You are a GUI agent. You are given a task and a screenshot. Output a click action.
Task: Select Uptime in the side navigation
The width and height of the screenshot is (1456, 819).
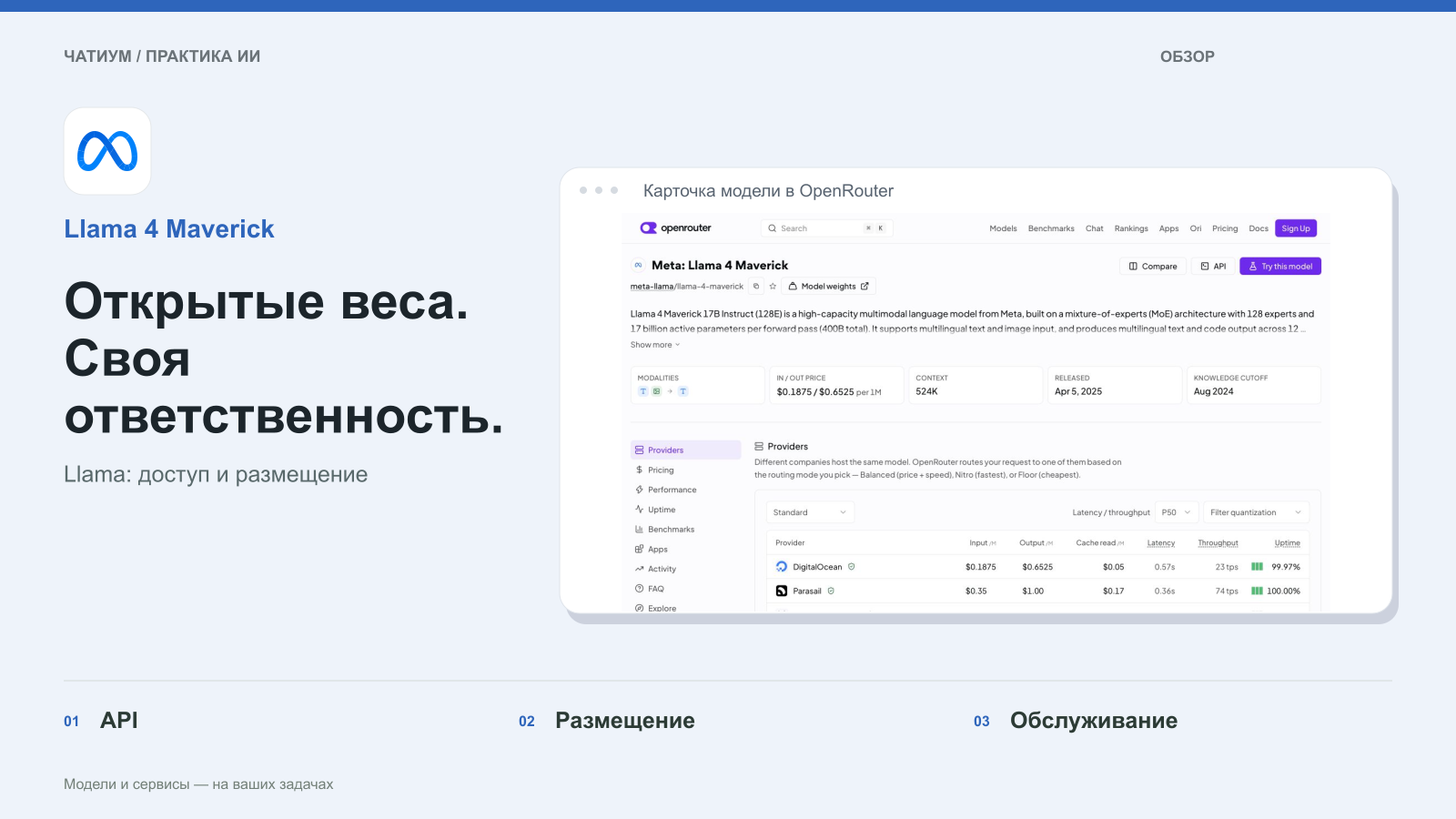(x=686, y=510)
